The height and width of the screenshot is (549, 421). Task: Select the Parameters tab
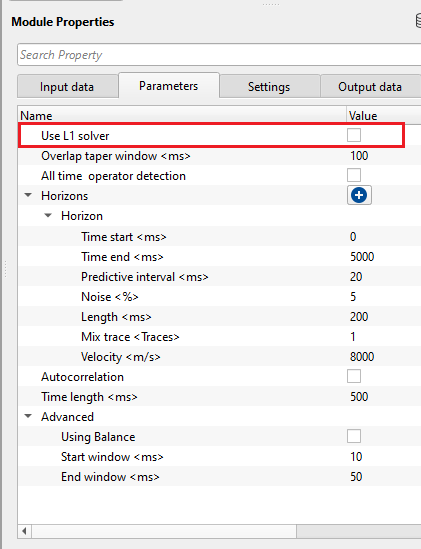click(169, 85)
